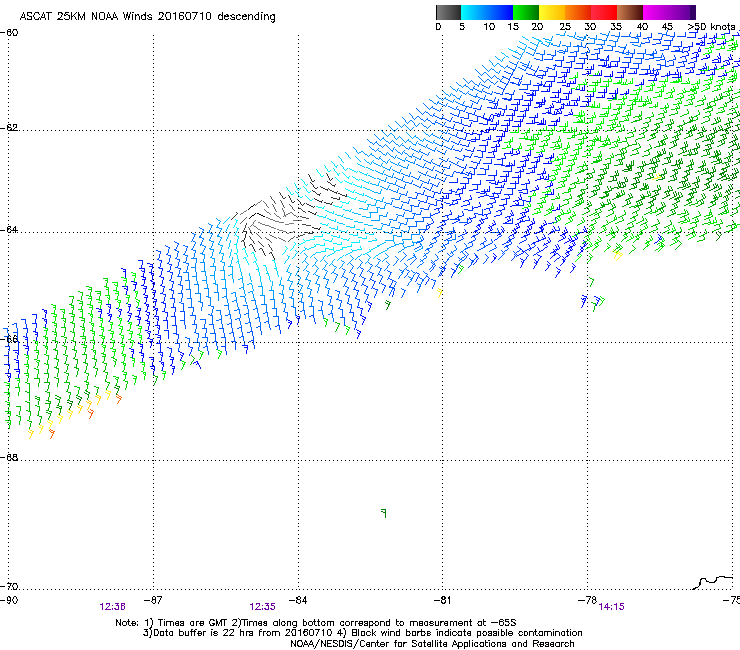
Task: Click the -66 latitude axis label
Action: pos(9,339)
